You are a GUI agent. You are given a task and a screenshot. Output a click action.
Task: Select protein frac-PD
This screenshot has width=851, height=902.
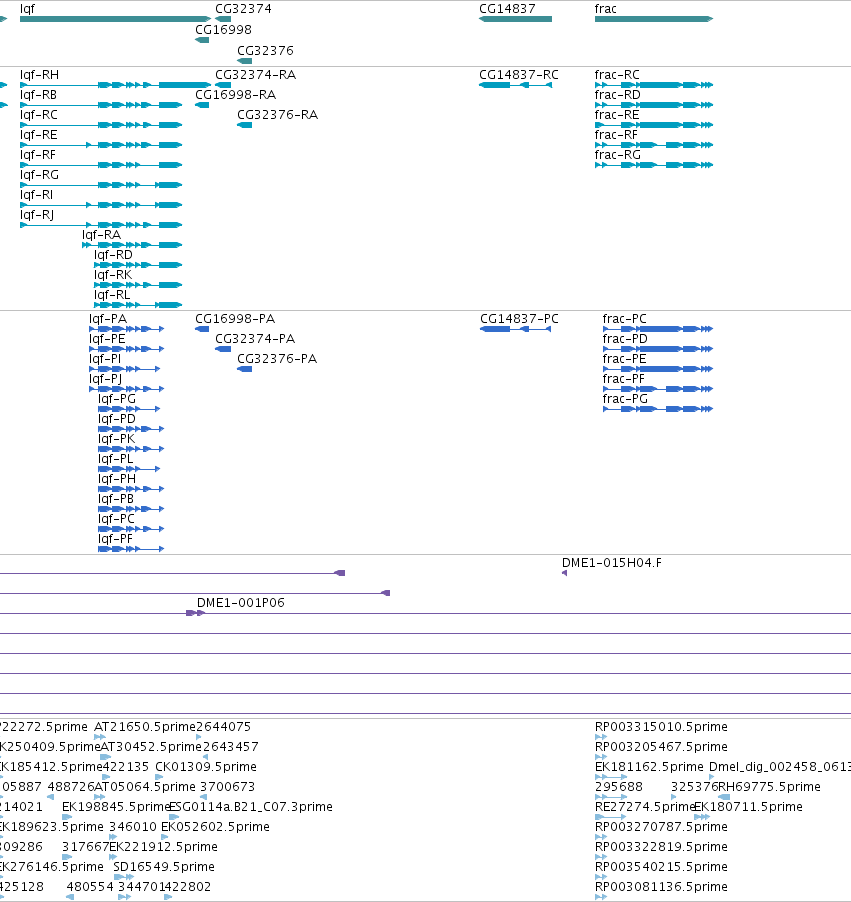pos(658,349)
